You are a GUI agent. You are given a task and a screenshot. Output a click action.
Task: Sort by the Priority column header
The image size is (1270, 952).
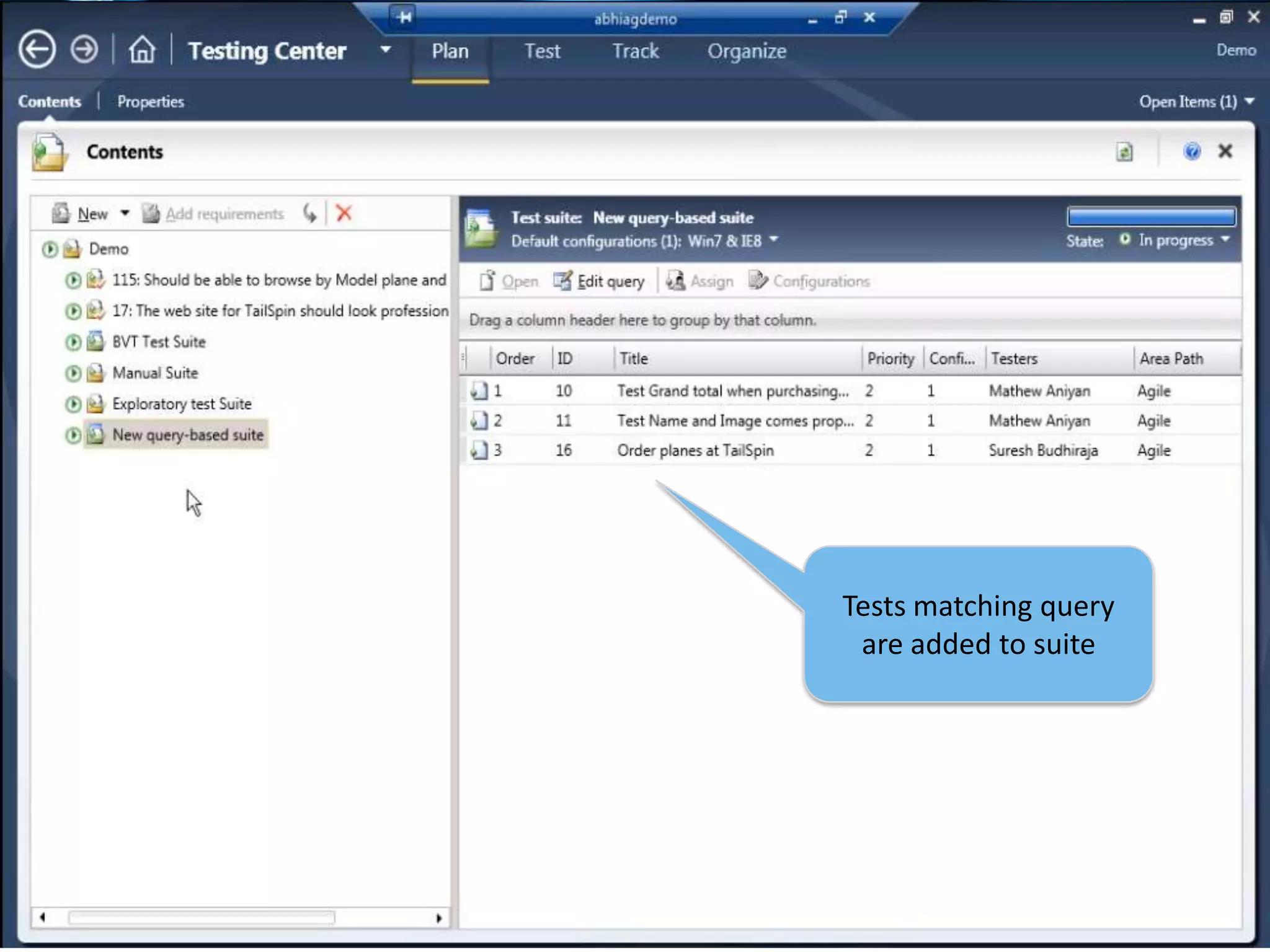[892, 359]
